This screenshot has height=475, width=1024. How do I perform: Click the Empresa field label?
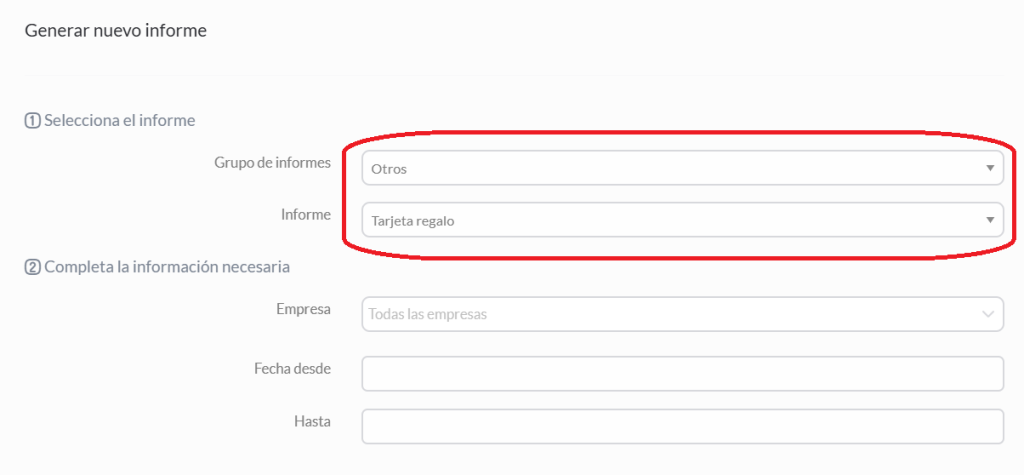[x=304, y=308]
